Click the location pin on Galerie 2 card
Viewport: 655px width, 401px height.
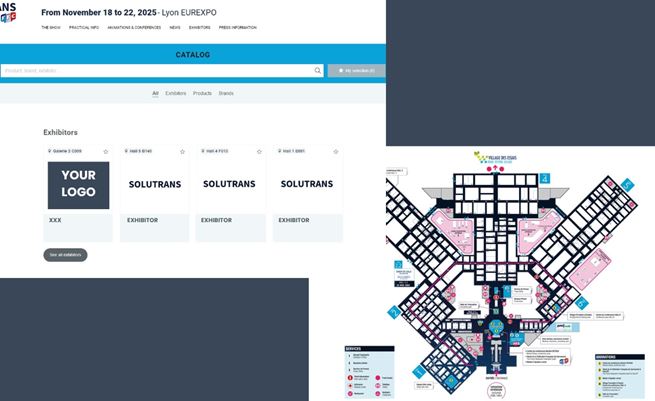click(x=50, y=151)
